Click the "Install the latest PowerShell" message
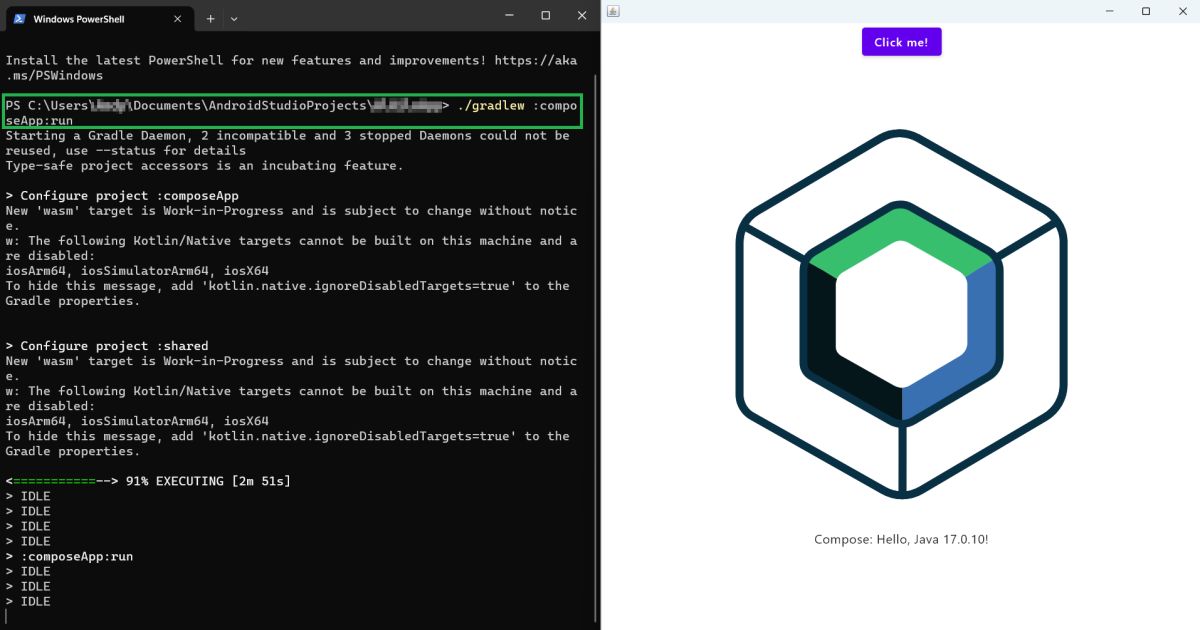This screenshot has height=630, width=1200. tap(292, 68)
